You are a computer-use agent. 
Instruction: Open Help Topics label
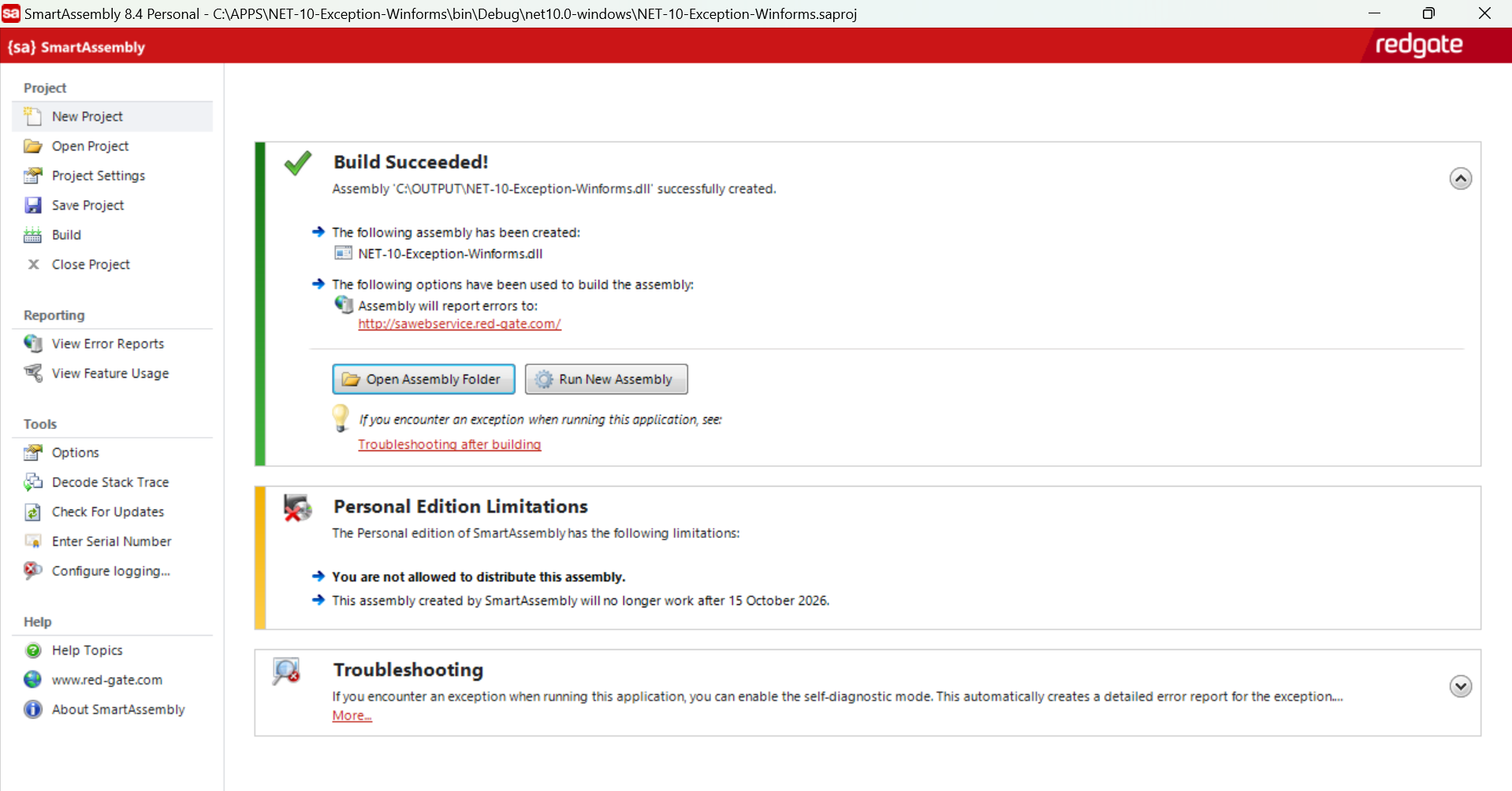88,651
